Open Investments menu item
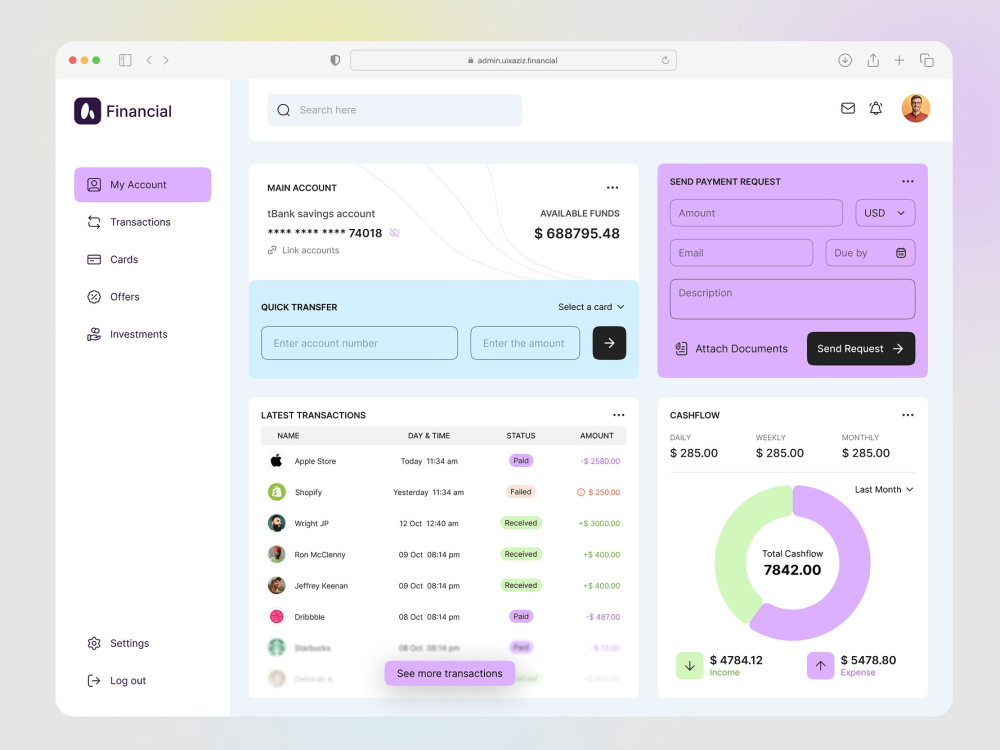 point(127,334)
